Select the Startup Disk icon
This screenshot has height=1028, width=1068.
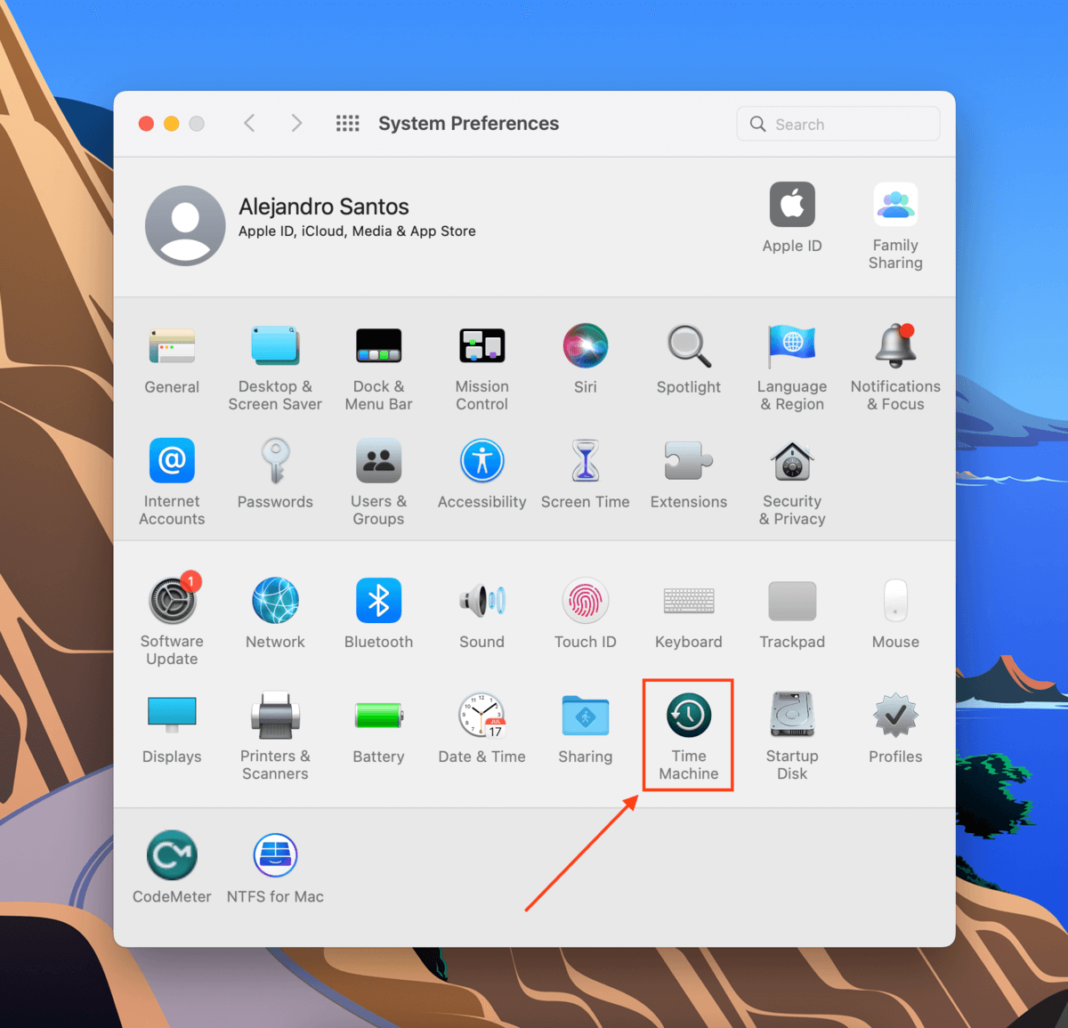[x=791, y=717]
